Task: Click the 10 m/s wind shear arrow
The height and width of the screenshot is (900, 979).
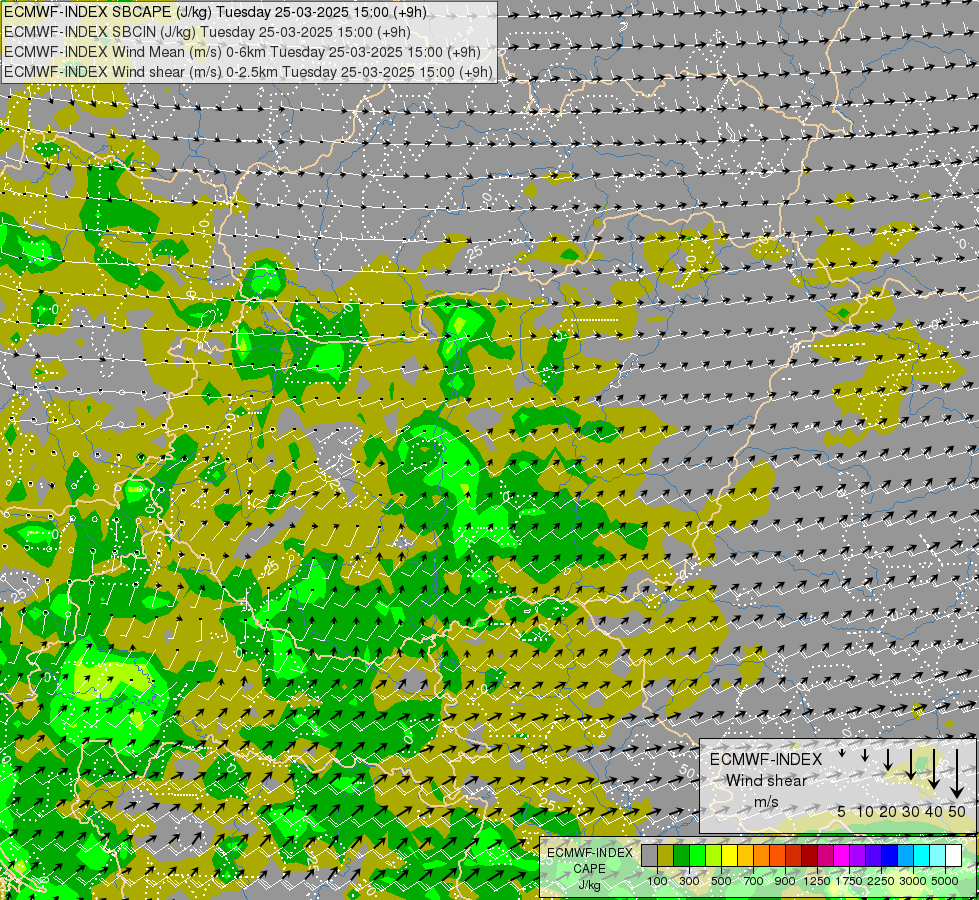Action: 865,755
